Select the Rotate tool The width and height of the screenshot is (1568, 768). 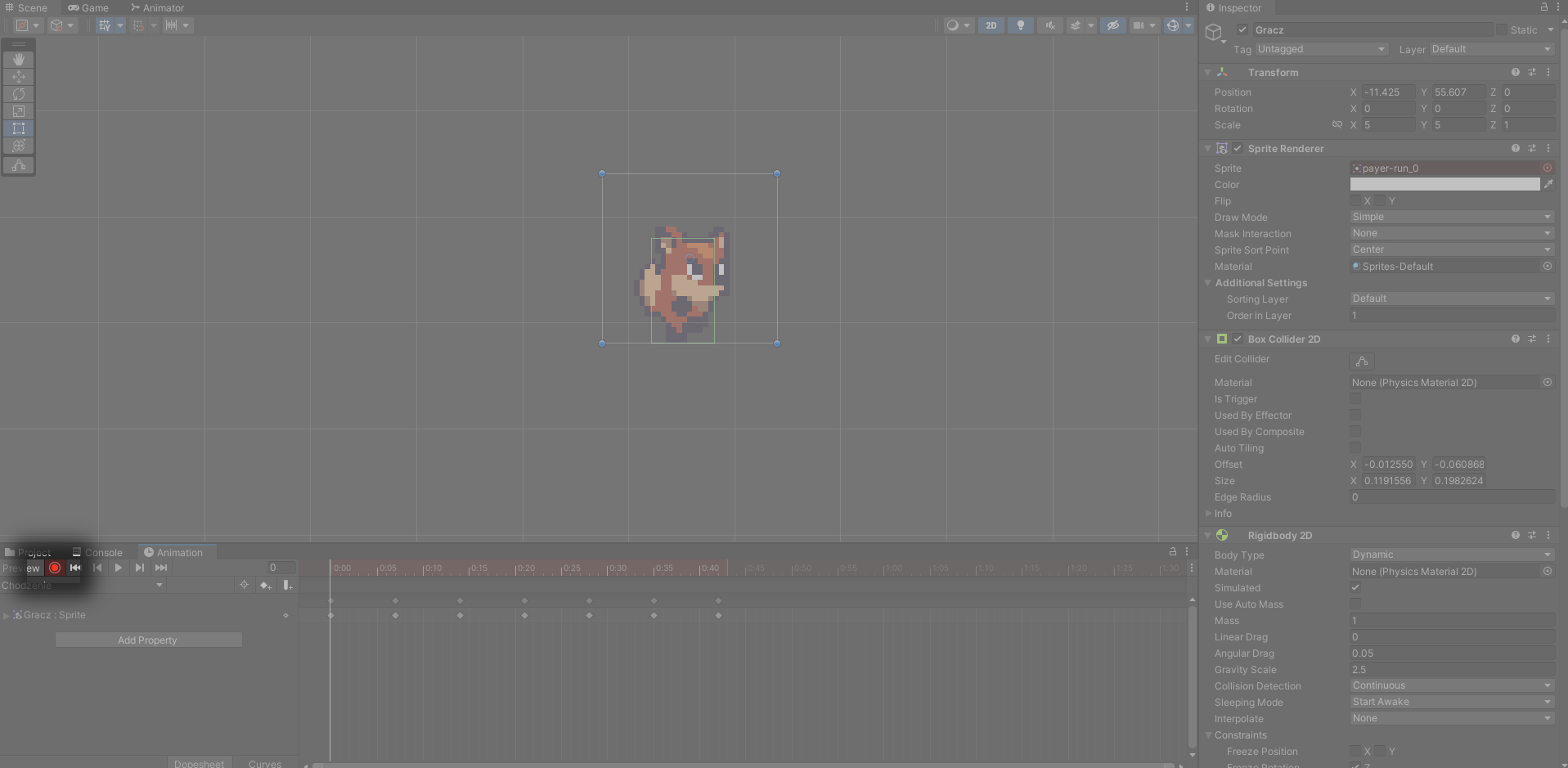(18, 94)
